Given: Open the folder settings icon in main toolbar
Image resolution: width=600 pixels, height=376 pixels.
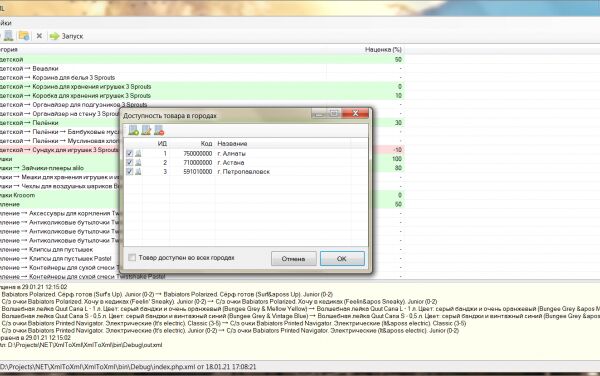Looking at the screenshot, I should click(24, 36).
